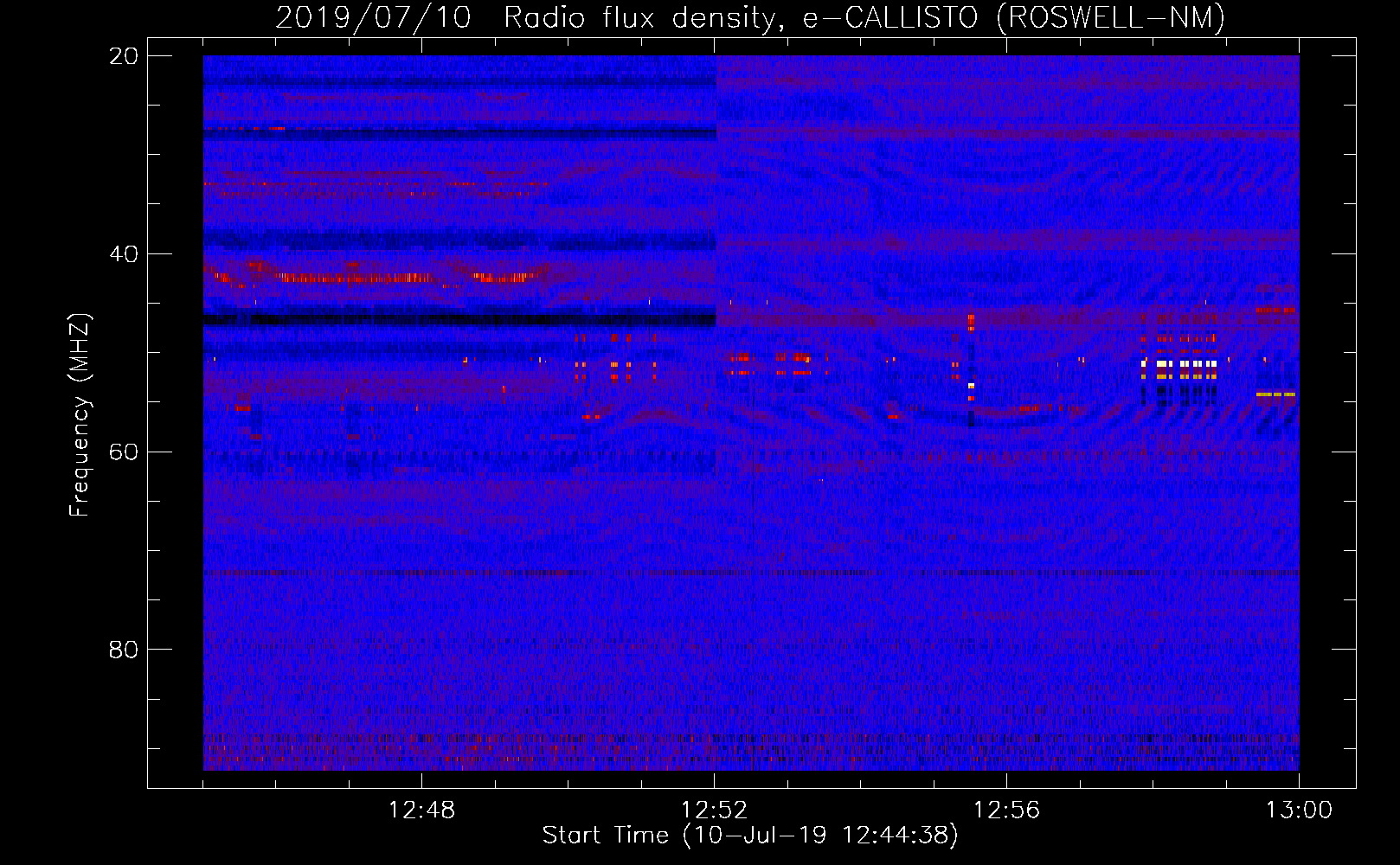Click the yellow horizontal line near 12:59, 54 MHz
This screenshot has width=1400, height=865.
point(1275,394)
